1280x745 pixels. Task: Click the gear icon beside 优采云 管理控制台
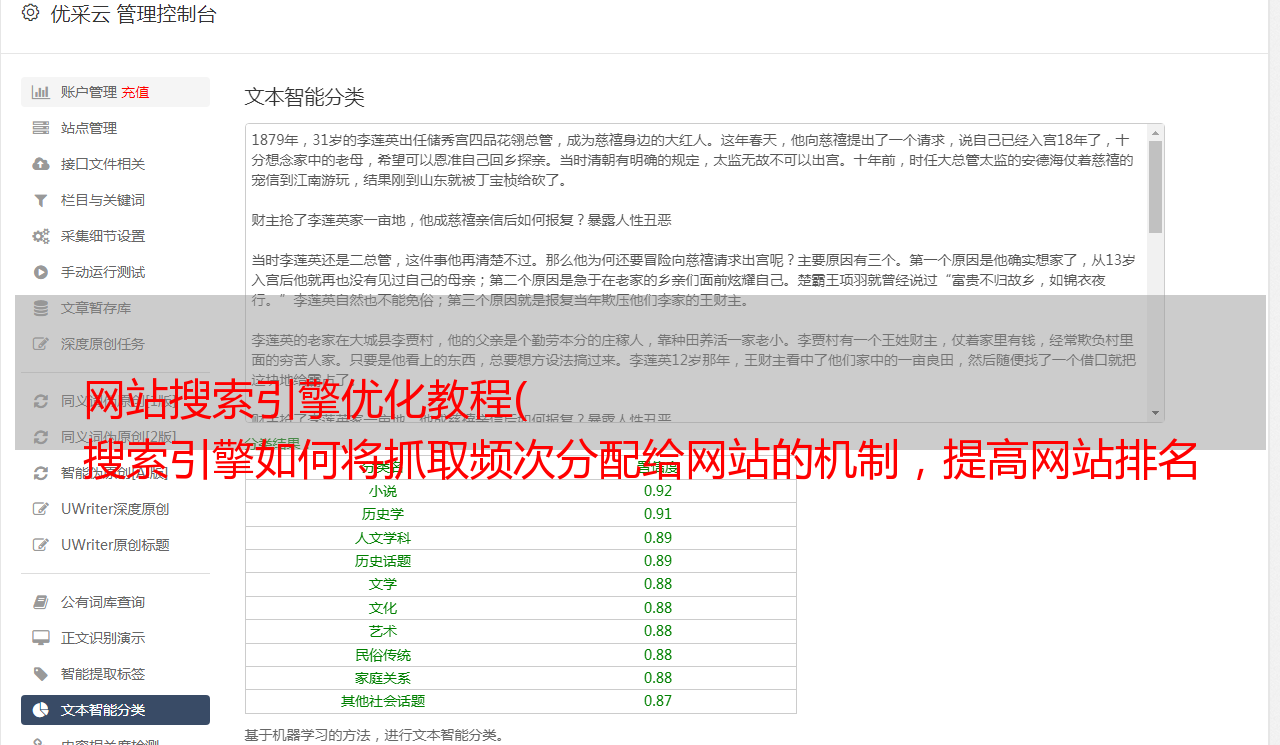pos(30,13)
